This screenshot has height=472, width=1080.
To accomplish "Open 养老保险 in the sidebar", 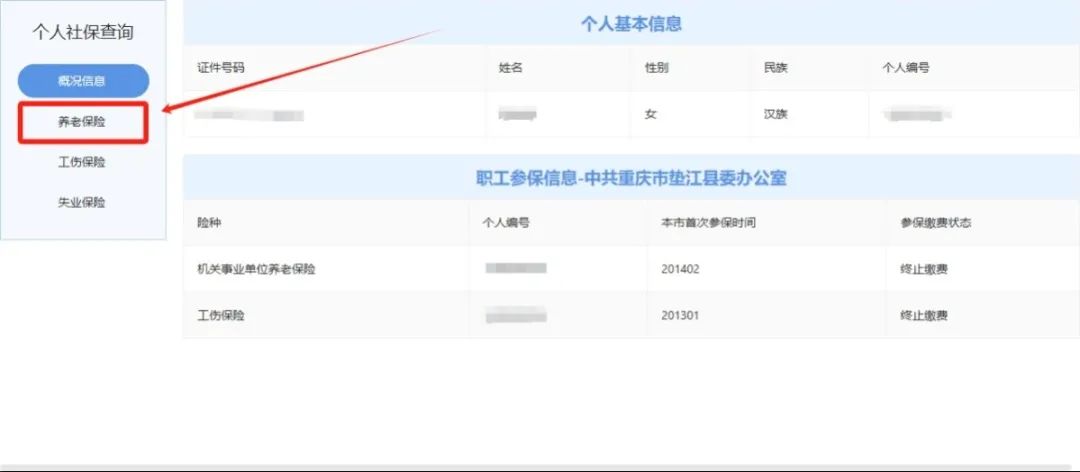I will [x=82, y=122].
